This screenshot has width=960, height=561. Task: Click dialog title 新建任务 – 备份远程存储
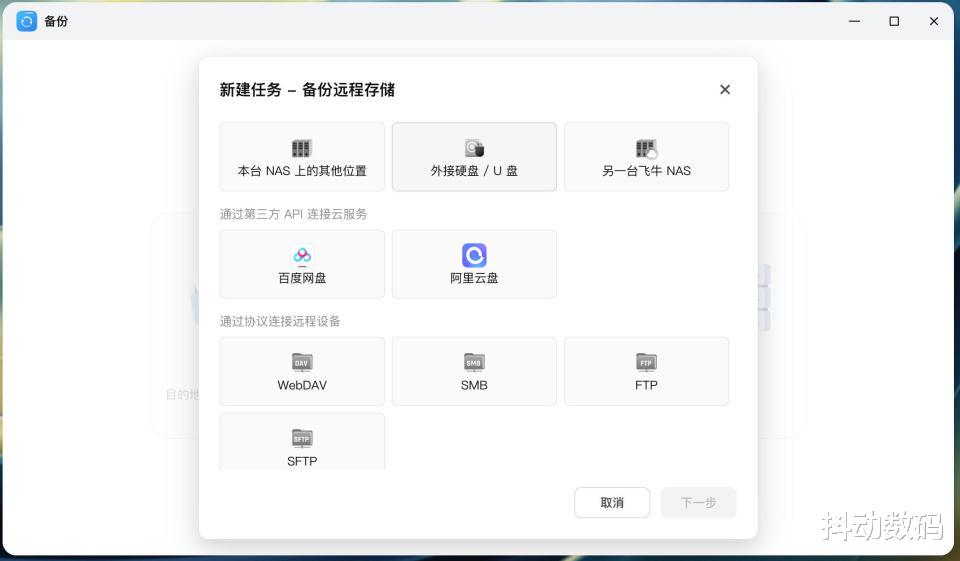[x=307, y=89]
